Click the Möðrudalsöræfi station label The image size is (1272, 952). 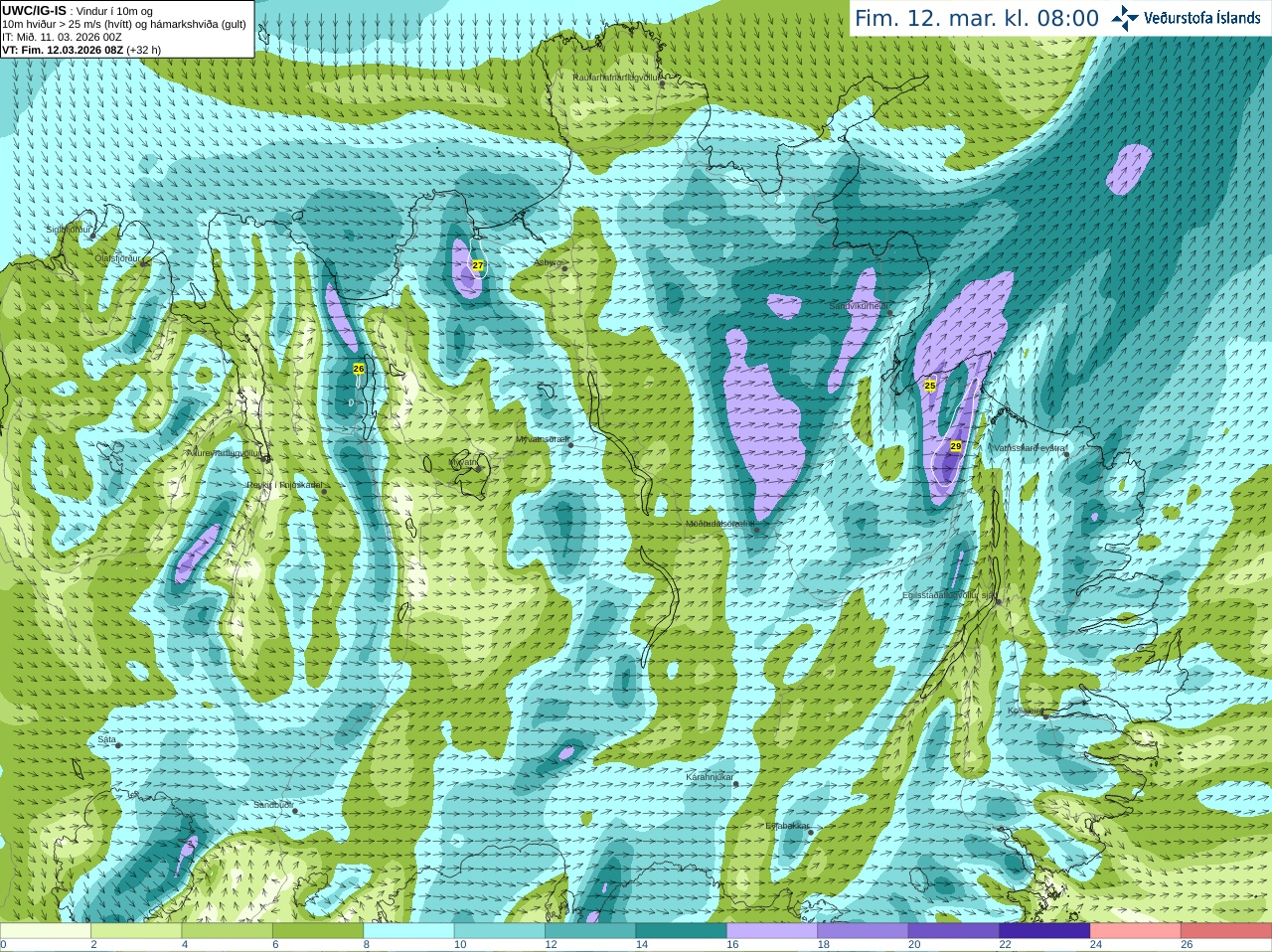(720, 523)
